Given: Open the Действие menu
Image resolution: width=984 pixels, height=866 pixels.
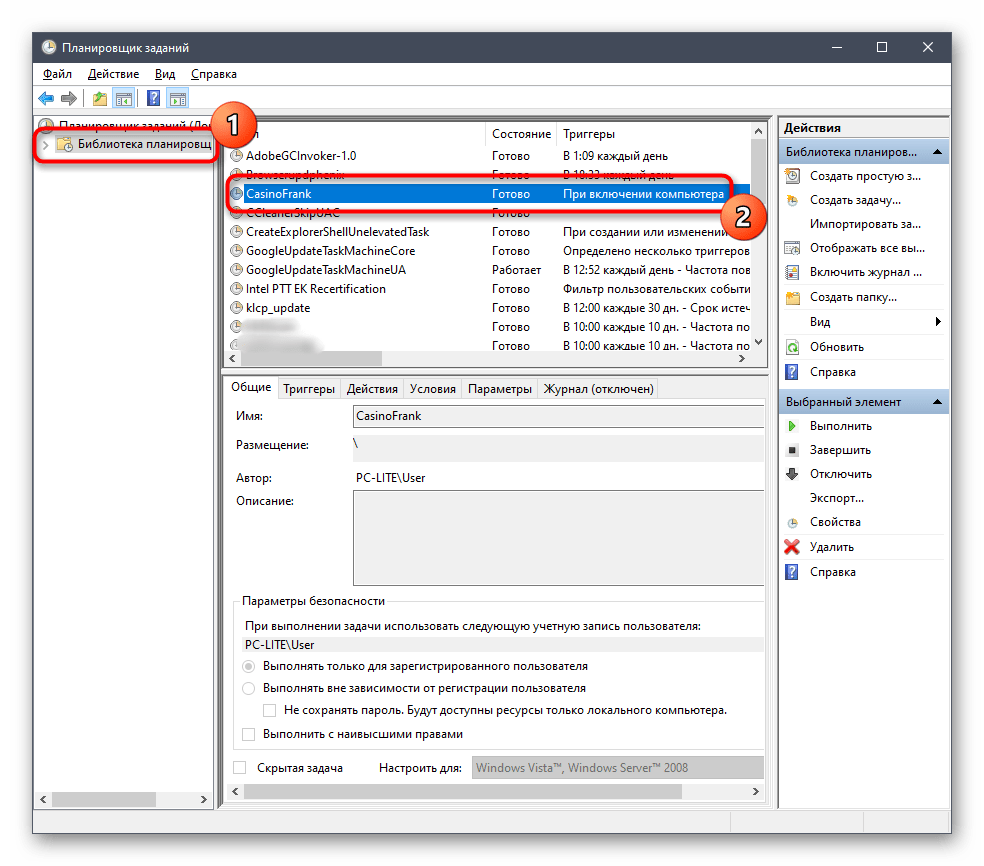Looking at the screenshot, I should [x=114, y=74].
